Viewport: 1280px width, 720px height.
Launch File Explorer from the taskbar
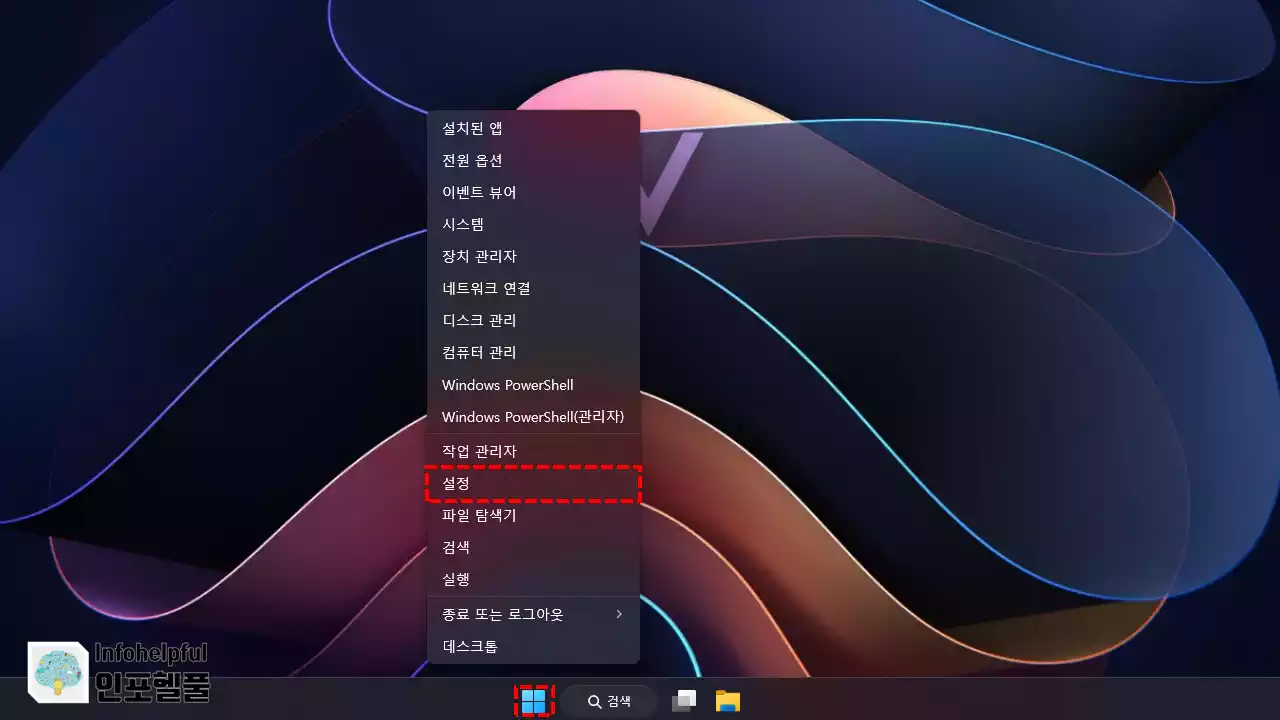pos(728,701)
